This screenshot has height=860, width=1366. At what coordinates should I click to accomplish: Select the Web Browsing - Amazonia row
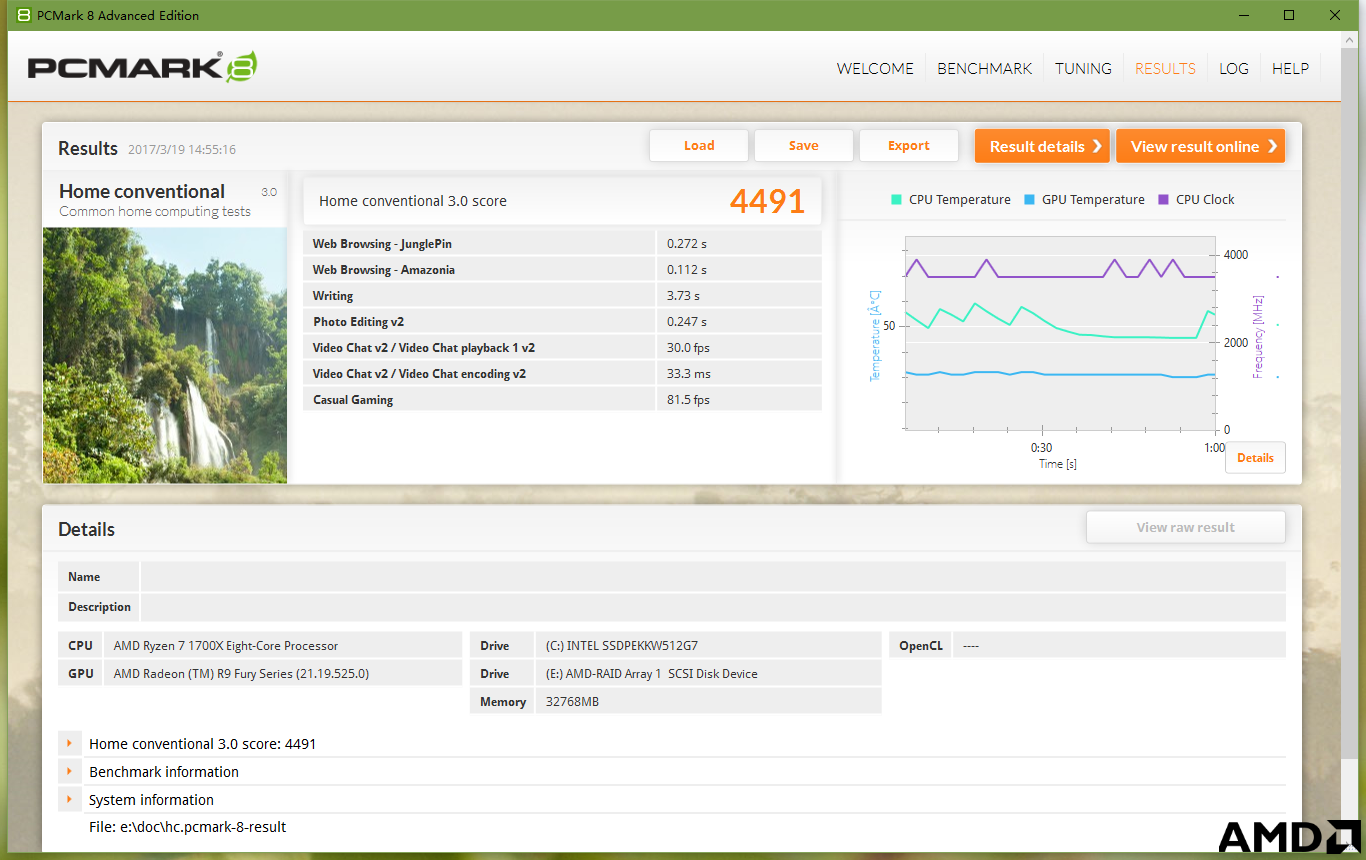pyautogui.click(x=562, y=270)
